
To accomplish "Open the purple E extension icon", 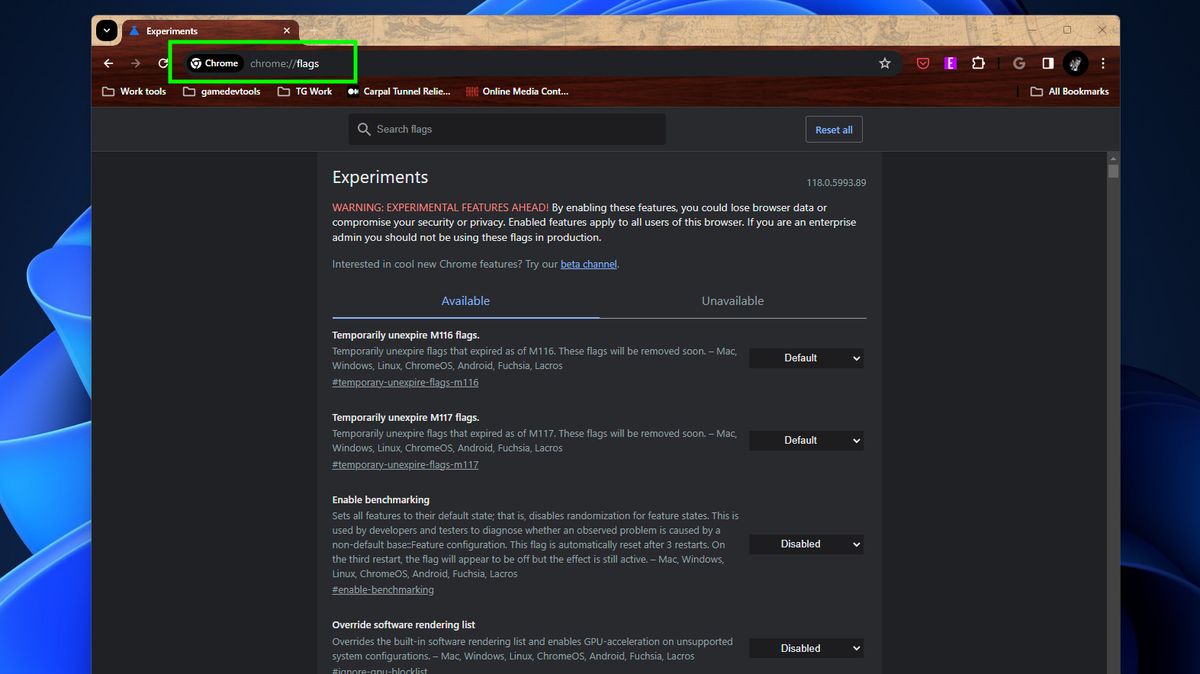I will 950,63.
